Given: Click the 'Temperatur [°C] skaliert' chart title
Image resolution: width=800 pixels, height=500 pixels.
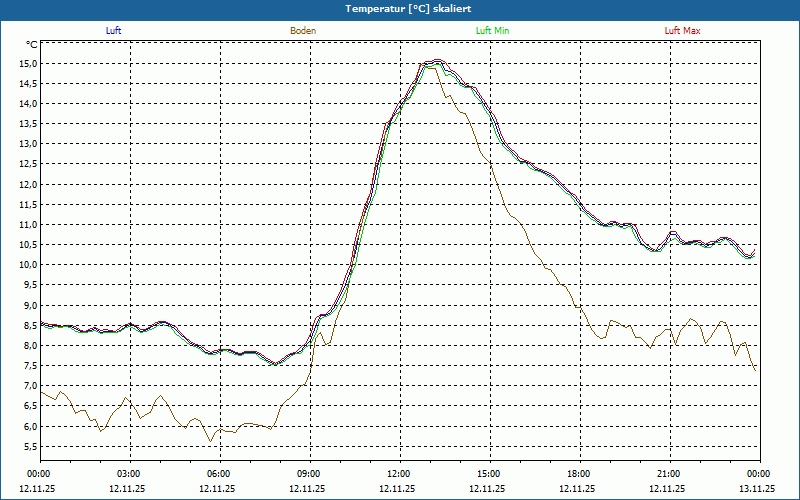Looking at the screenshot, I should [x=408, y=9].
